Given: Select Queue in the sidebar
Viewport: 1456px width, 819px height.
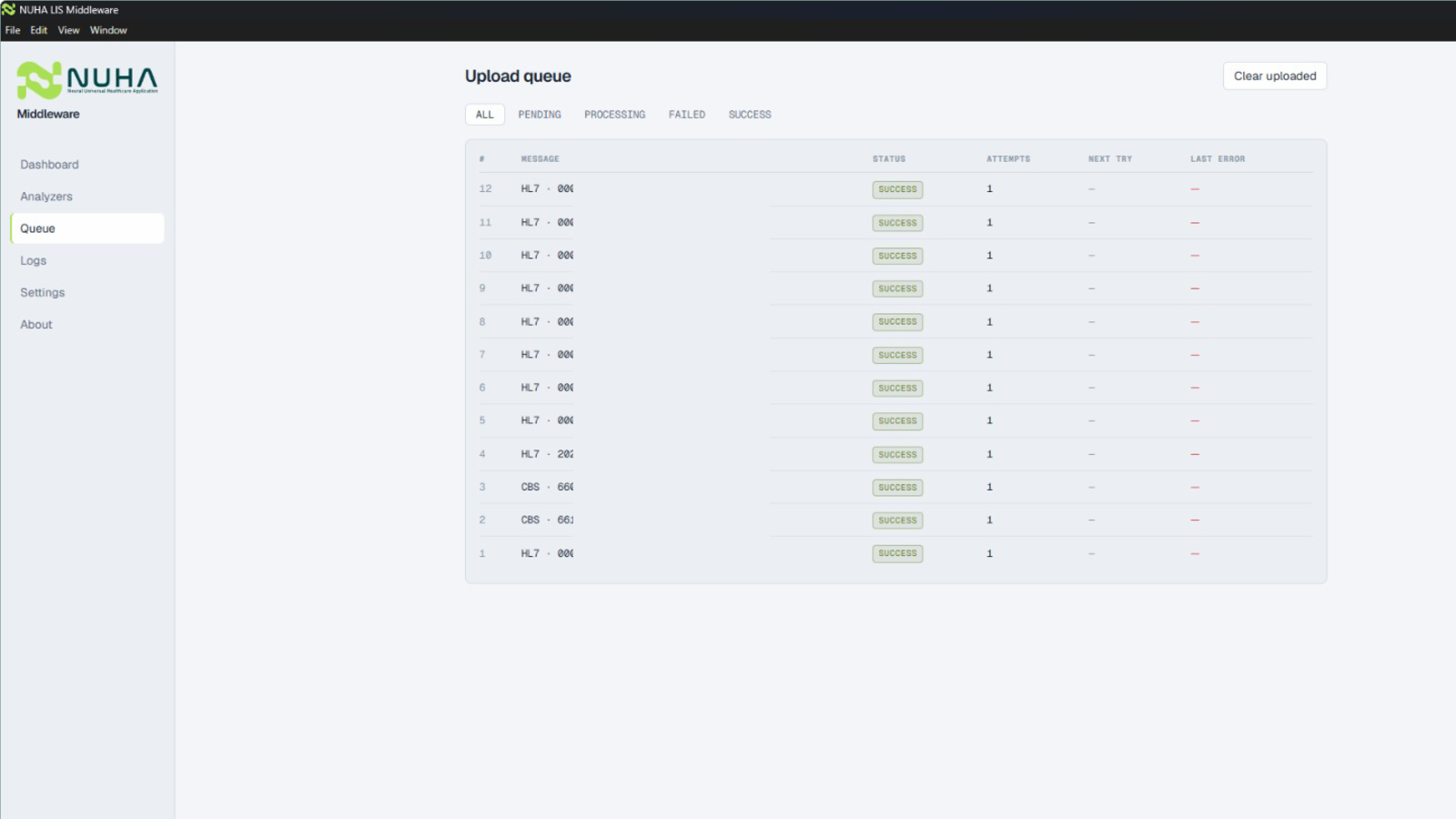Looking at the screenshot, I should [x=87, y=228].
